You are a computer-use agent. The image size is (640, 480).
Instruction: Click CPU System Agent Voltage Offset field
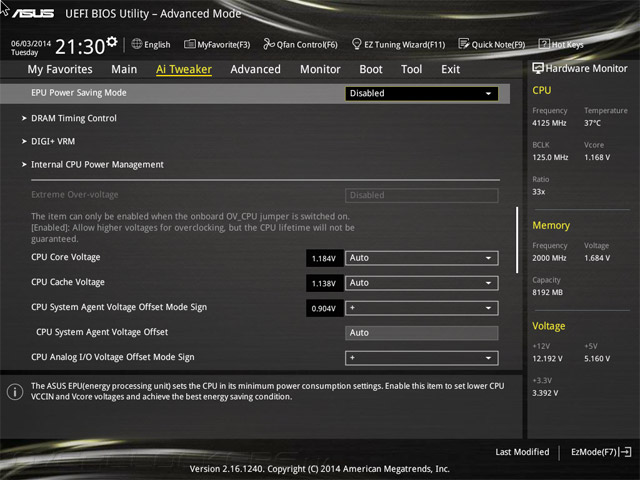click(x=422, y=333)
